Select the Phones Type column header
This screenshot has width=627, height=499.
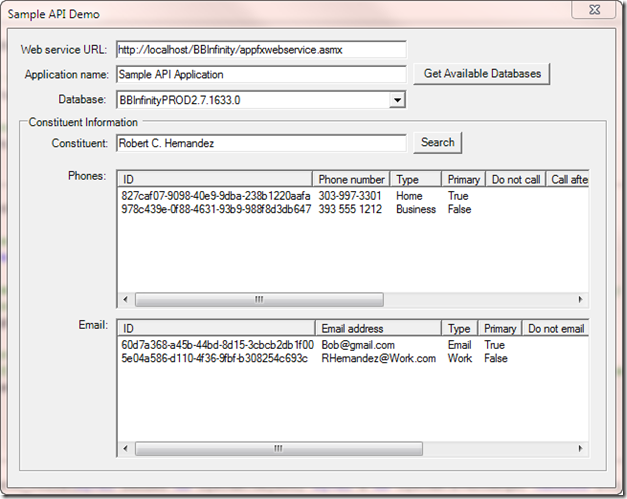click(414, 180)
